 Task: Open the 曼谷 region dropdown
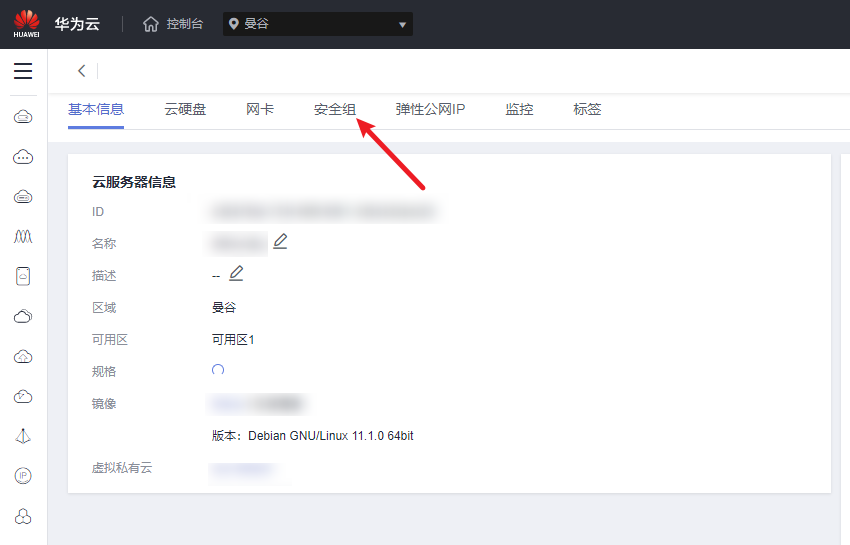[318, 24]
